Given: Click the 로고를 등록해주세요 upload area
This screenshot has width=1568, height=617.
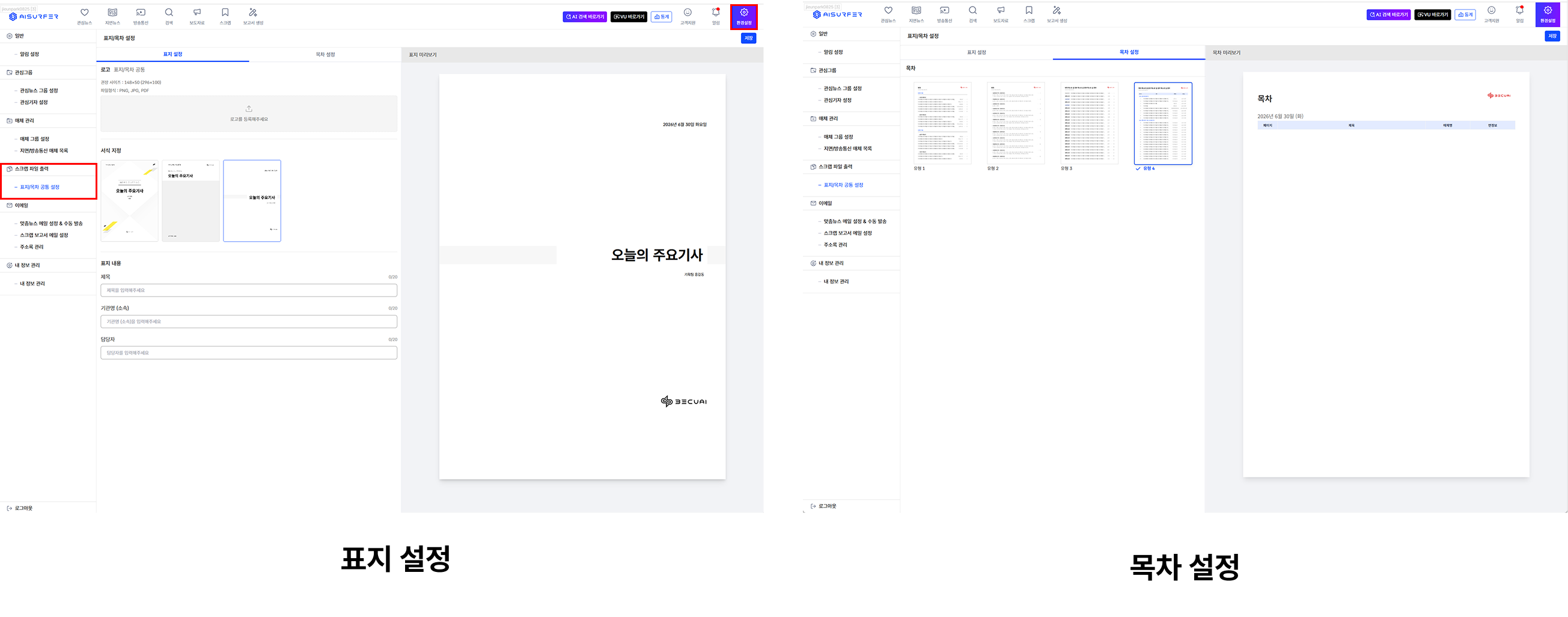Looking at the screenshot, I should 249,113.
